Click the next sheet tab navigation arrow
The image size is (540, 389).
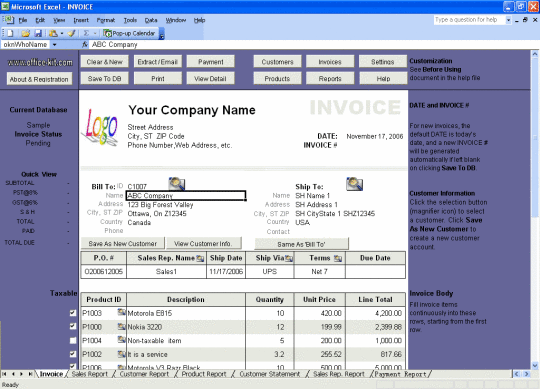21,374
